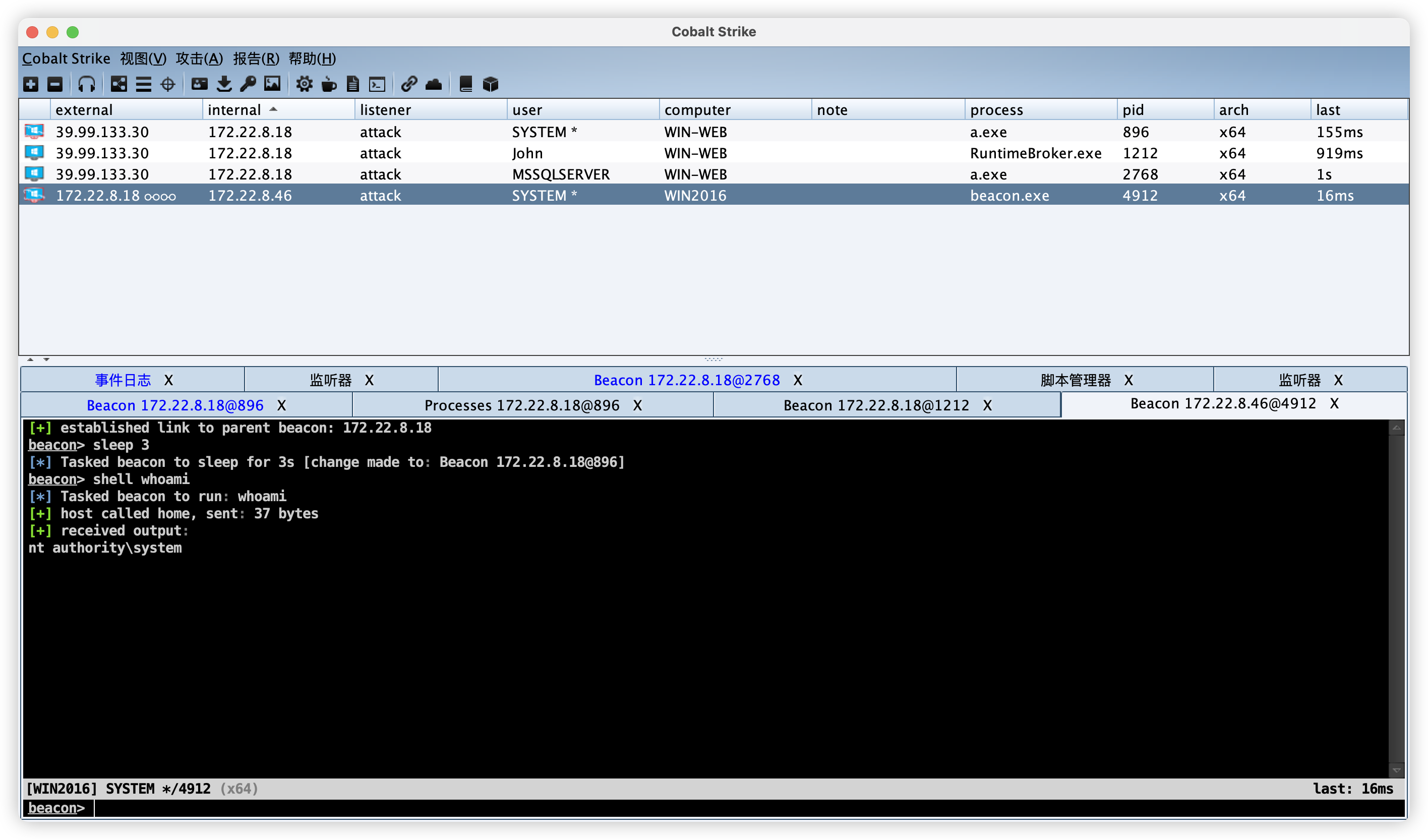Image resolution: width=1428 pixels, height=840 pixels.
Task: Click the cloud icon to manage web server
Action: click(x=434, y=84)
